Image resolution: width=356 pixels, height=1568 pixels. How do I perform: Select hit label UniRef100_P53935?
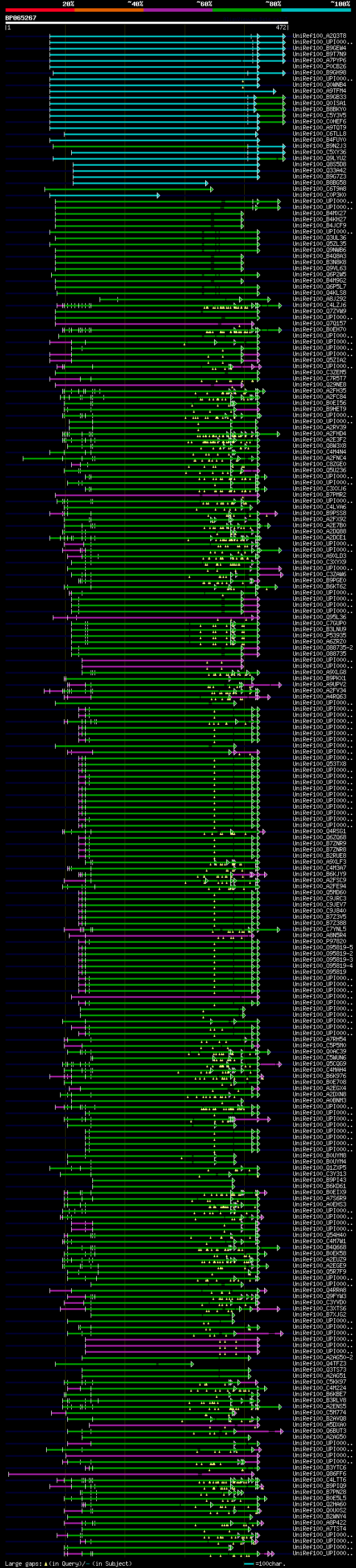coord(319,635)
